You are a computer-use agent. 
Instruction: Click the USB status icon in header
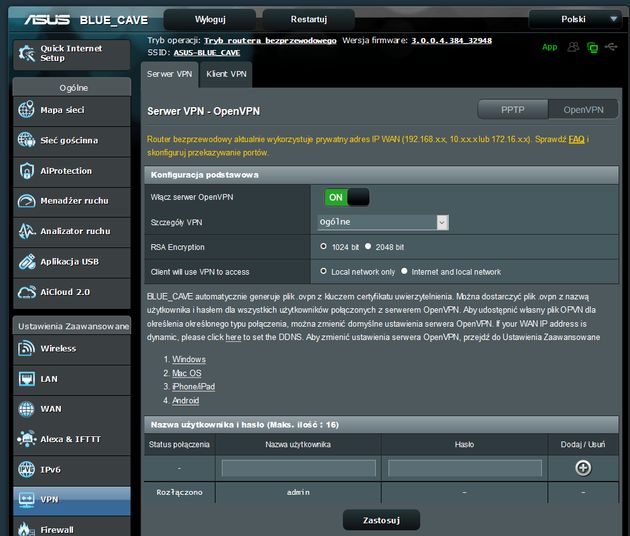pyautogui.click(x=611, y=47)
